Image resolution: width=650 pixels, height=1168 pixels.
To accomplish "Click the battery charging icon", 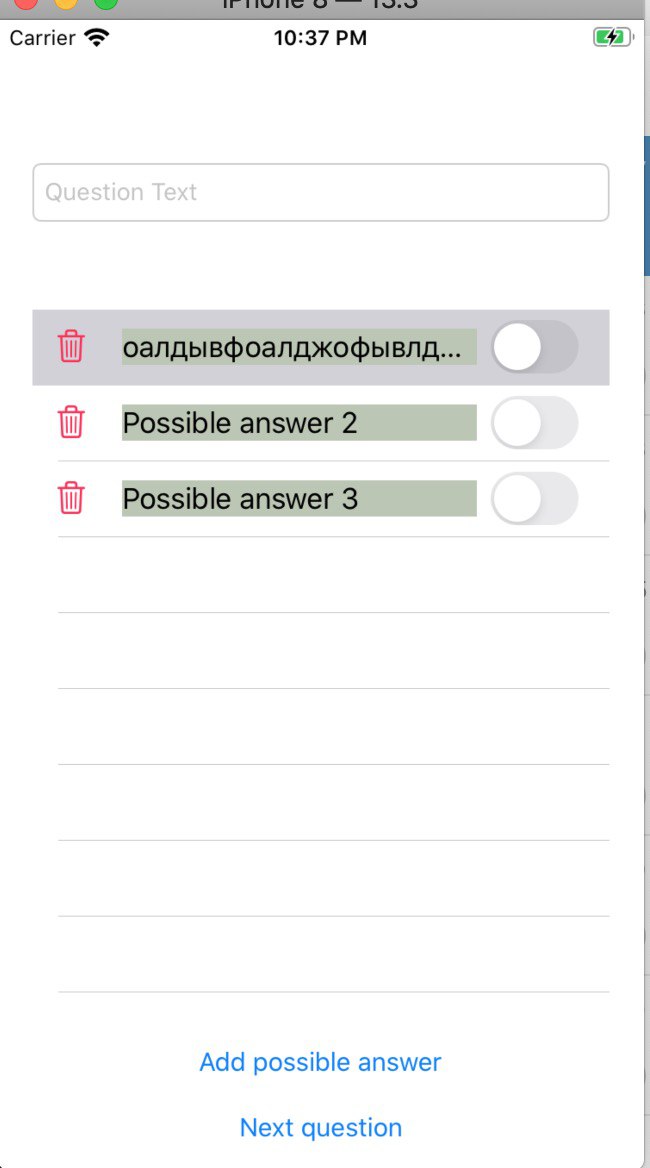I will coord(610,38).
